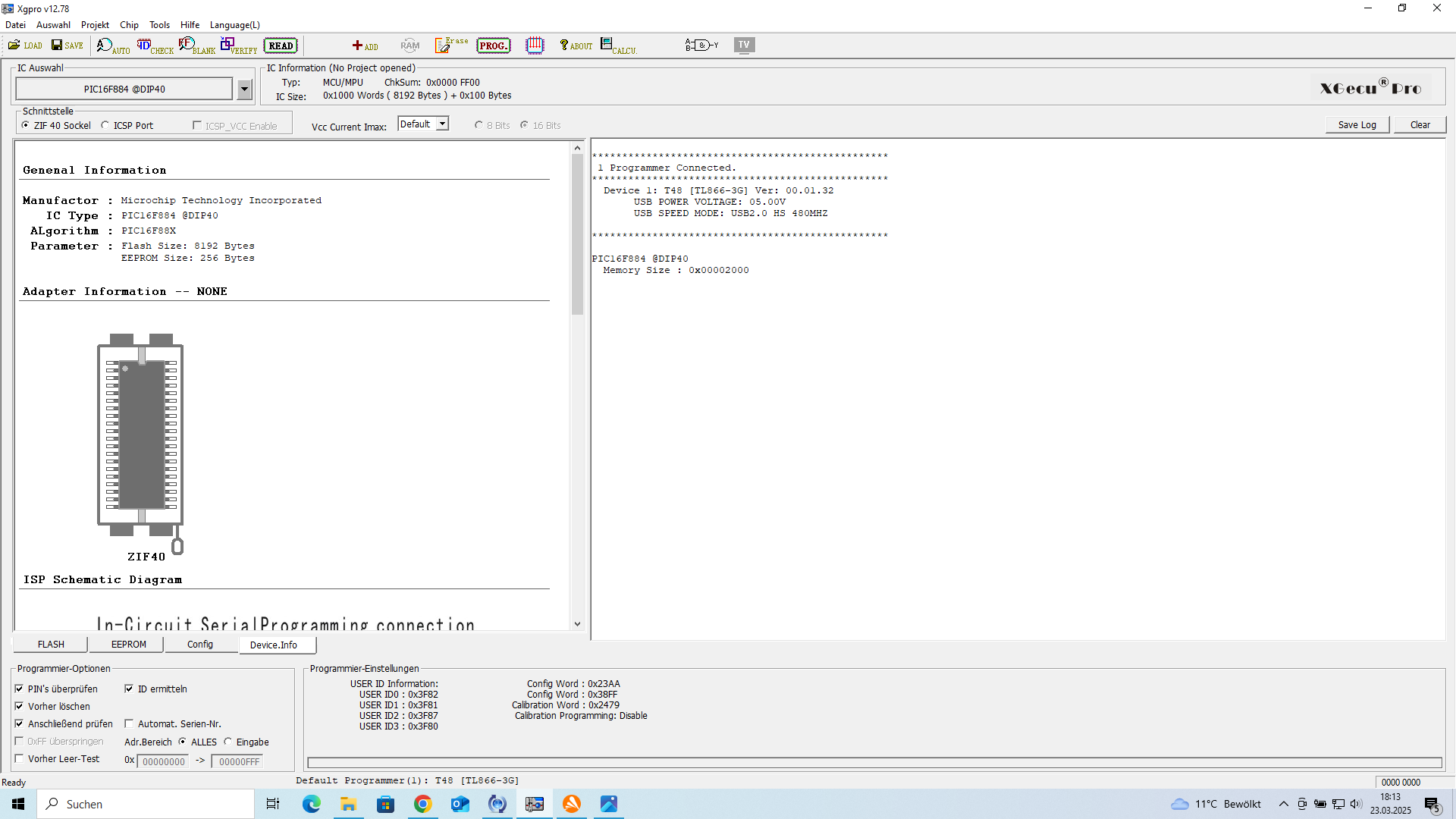This screenshot has height=819, width=1456.
Task: Click the device info scrollbar down arrow
Action: click(578, 624)
